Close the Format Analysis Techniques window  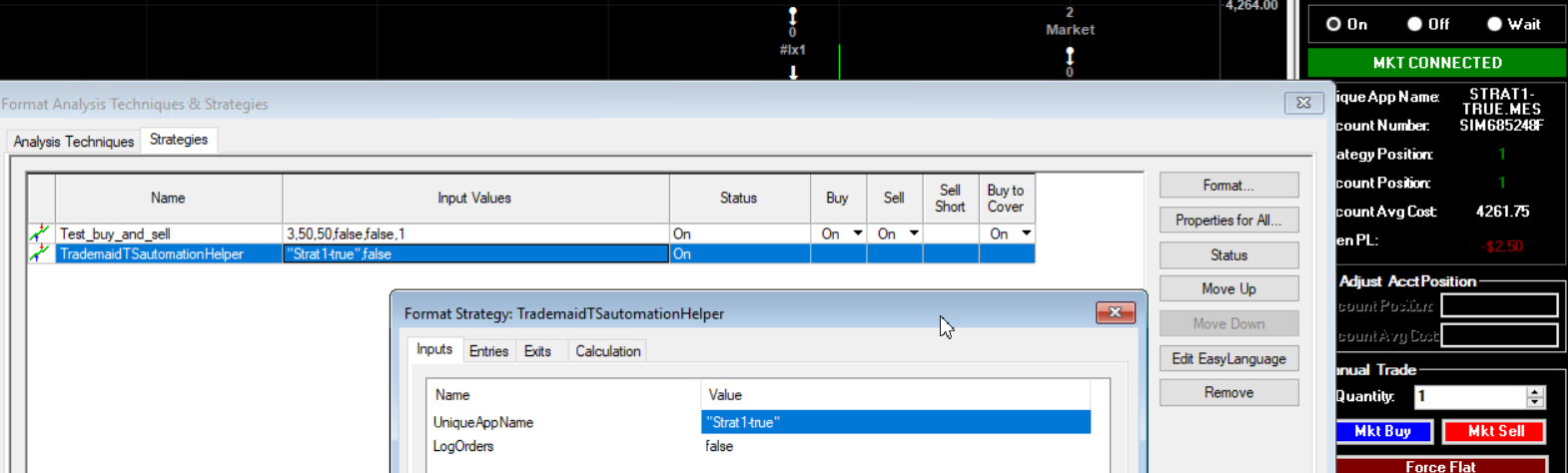point(1303,103)
